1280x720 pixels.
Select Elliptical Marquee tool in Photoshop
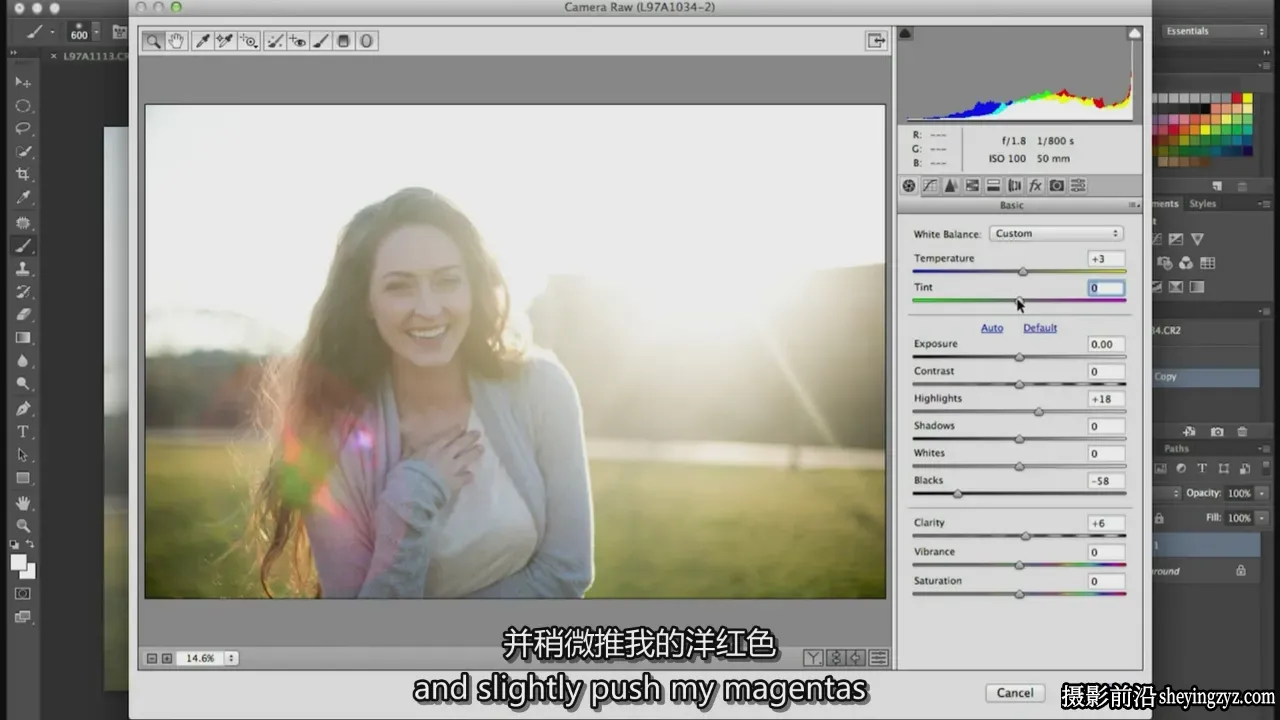tap(22, 106)
